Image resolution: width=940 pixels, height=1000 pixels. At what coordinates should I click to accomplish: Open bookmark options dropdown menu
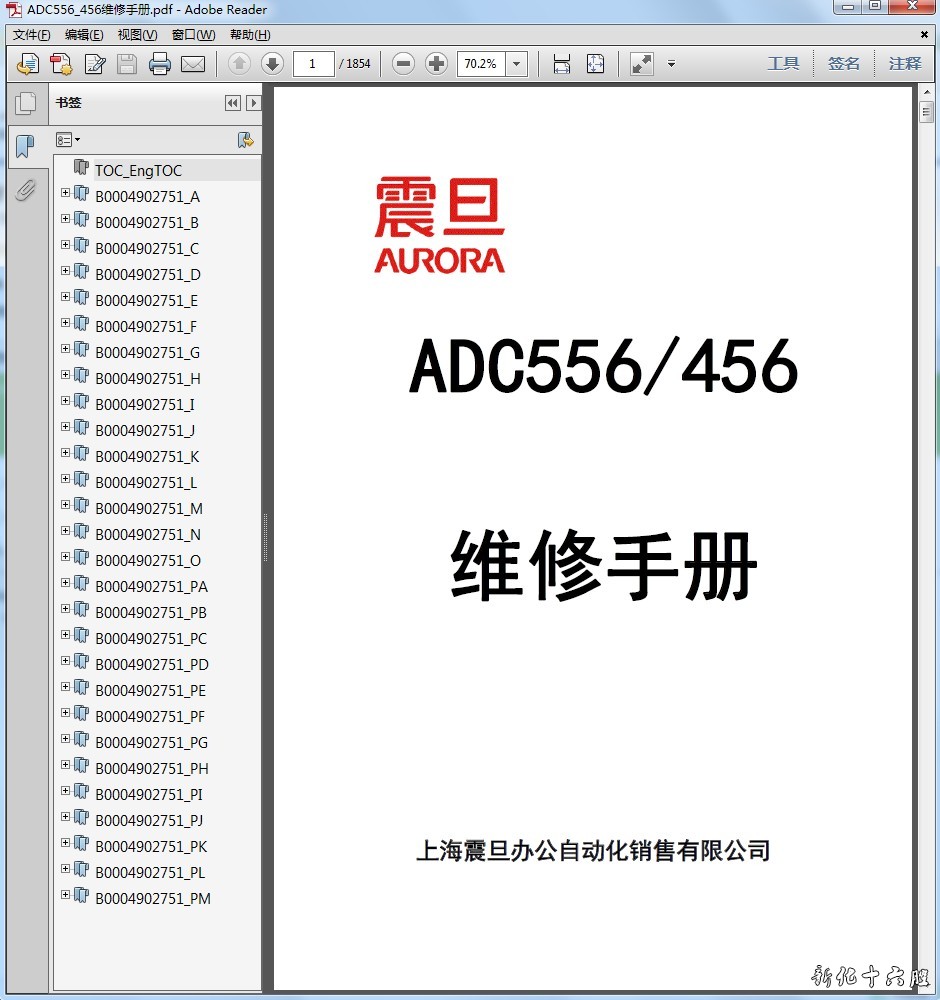tap(68, 140)
